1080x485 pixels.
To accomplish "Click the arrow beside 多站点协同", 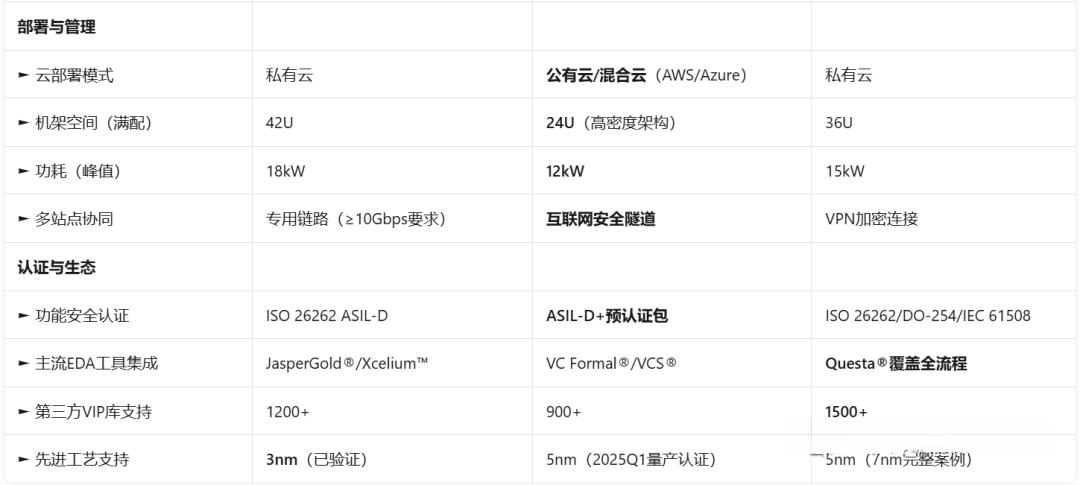I will [23, 219].
